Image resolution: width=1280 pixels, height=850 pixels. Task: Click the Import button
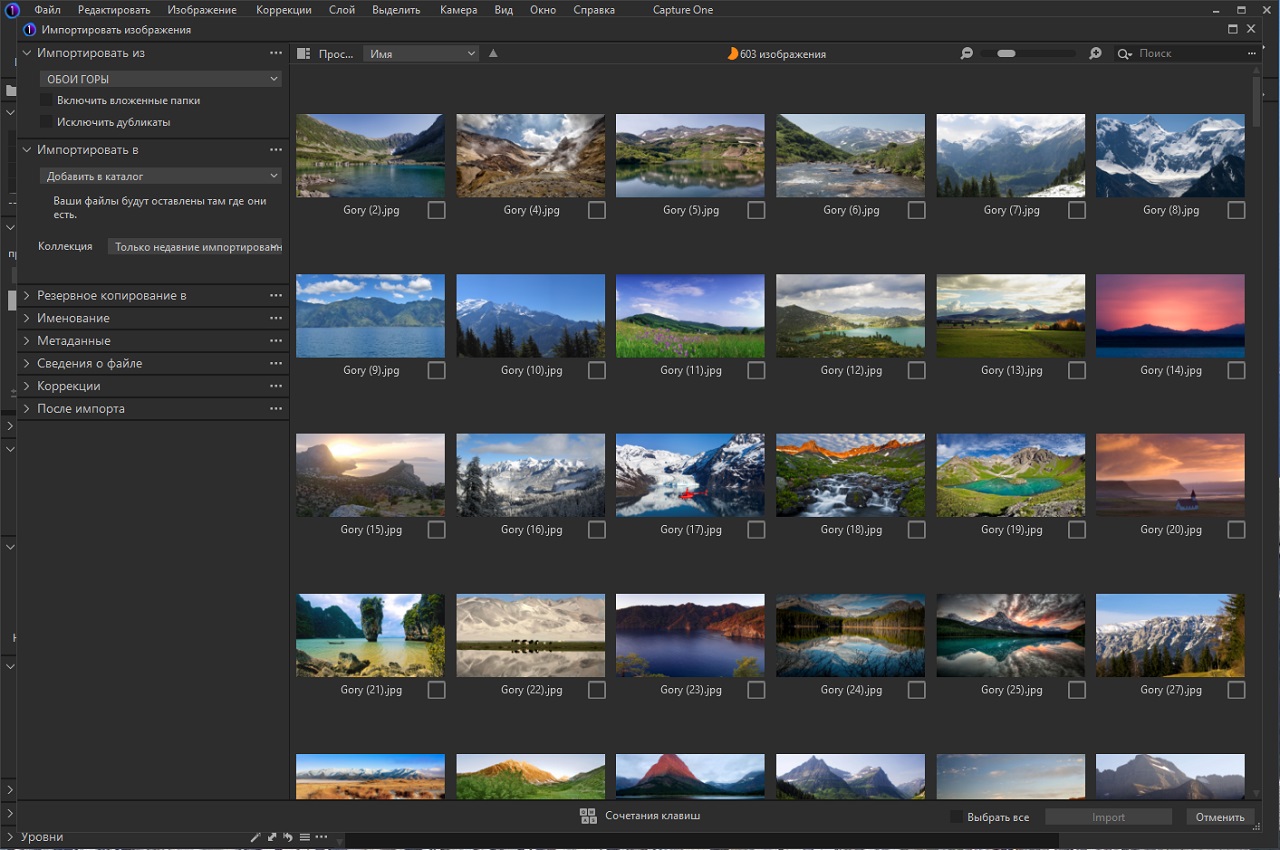[x=1108, y=817]
